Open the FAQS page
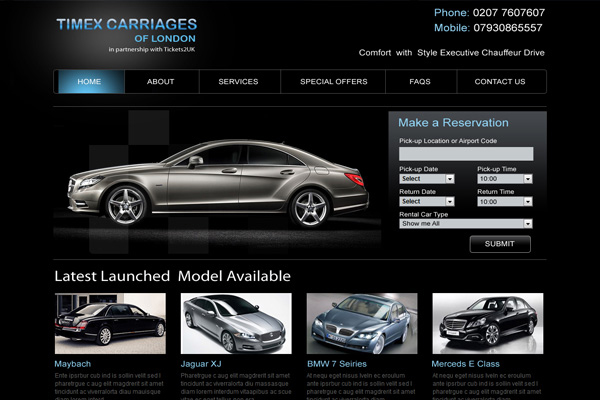This screenshot has height=400, width=600. pos(420,82)
